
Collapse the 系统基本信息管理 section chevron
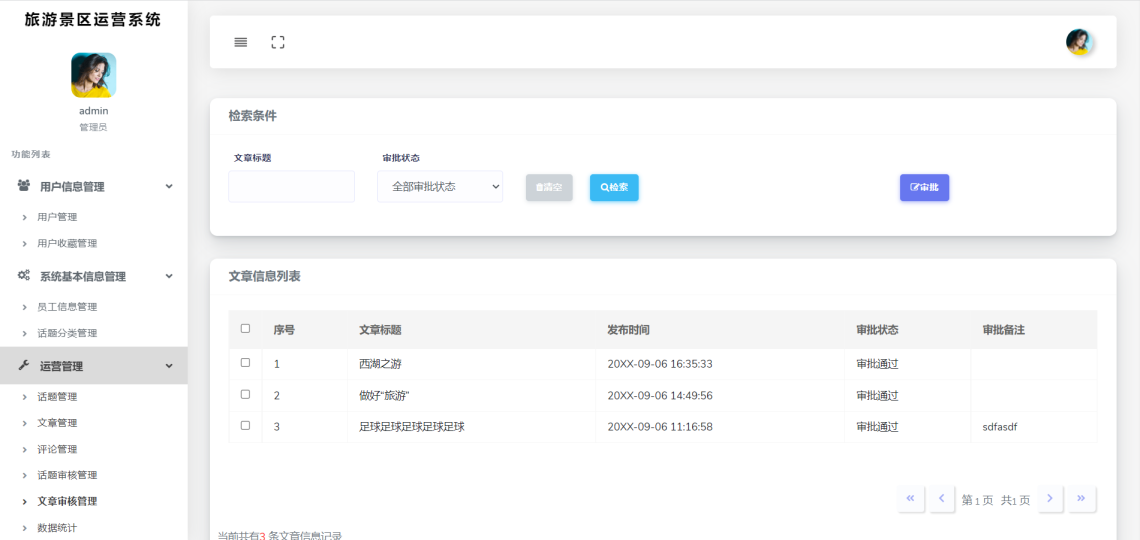[169, 276]
